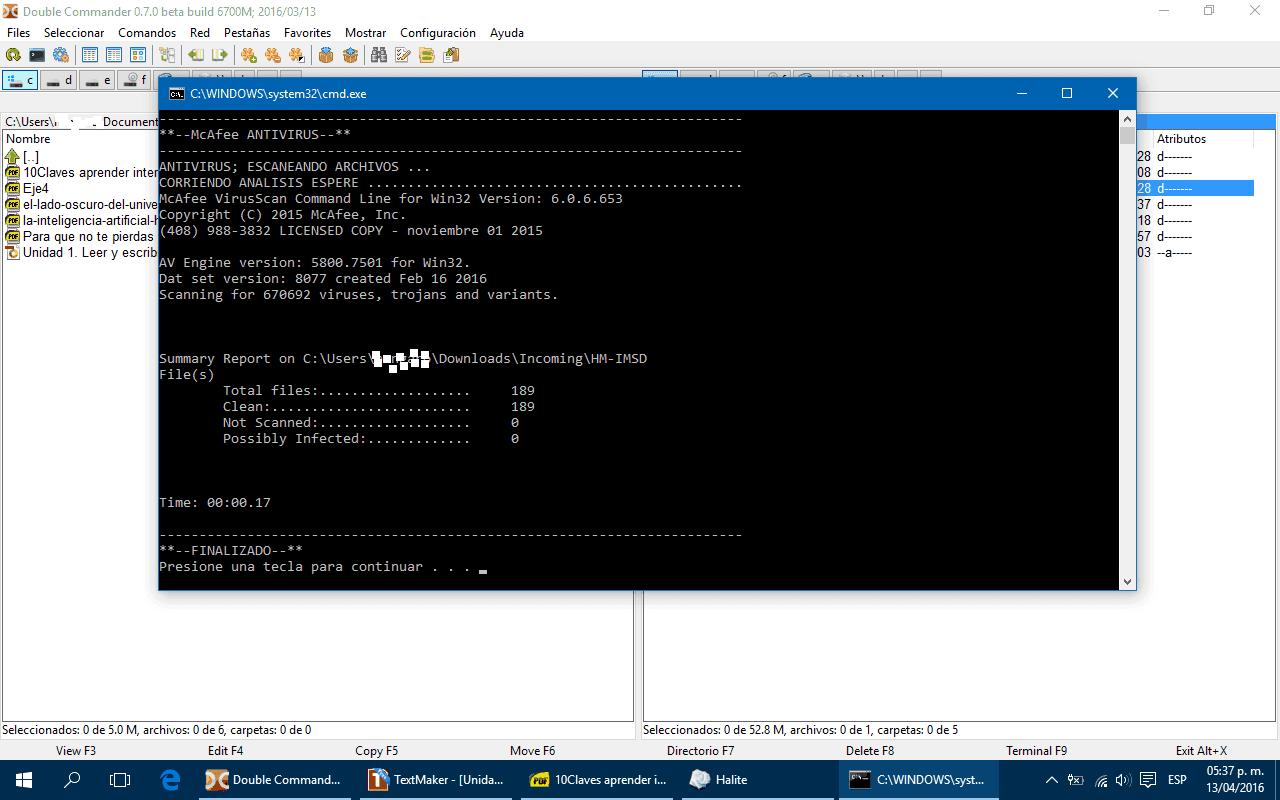Click the Copy F5 button
The height and width of the screenshot is (800, 1280).
pyautogui.click(x=377, y=750)
